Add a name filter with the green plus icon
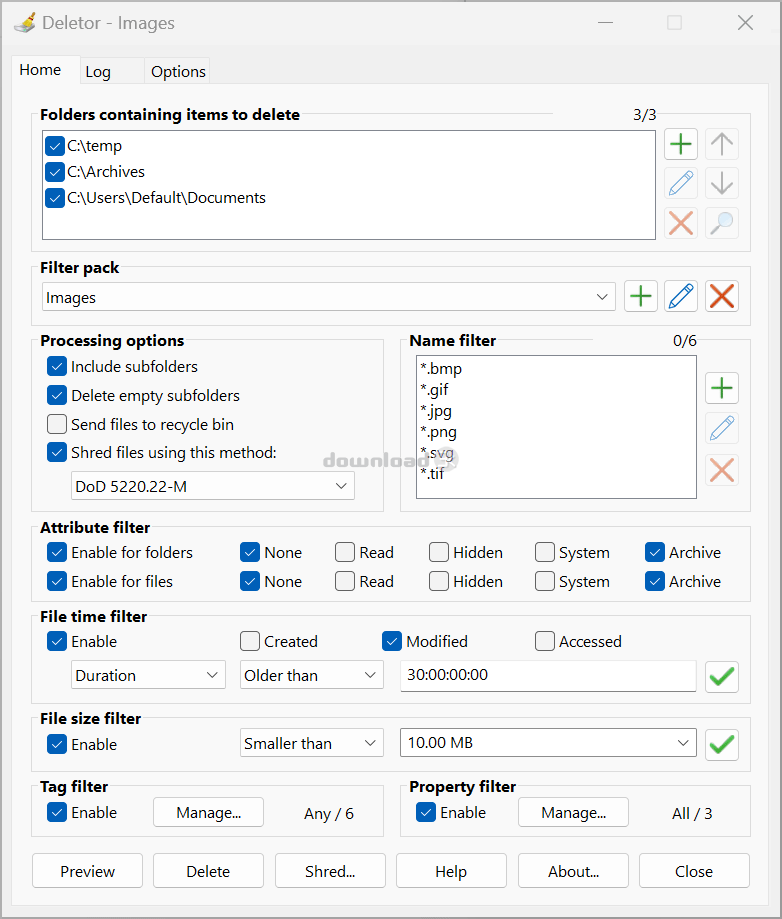Image resolution: width=782 pixels, height=919 pixels. [x=722, y=388]
